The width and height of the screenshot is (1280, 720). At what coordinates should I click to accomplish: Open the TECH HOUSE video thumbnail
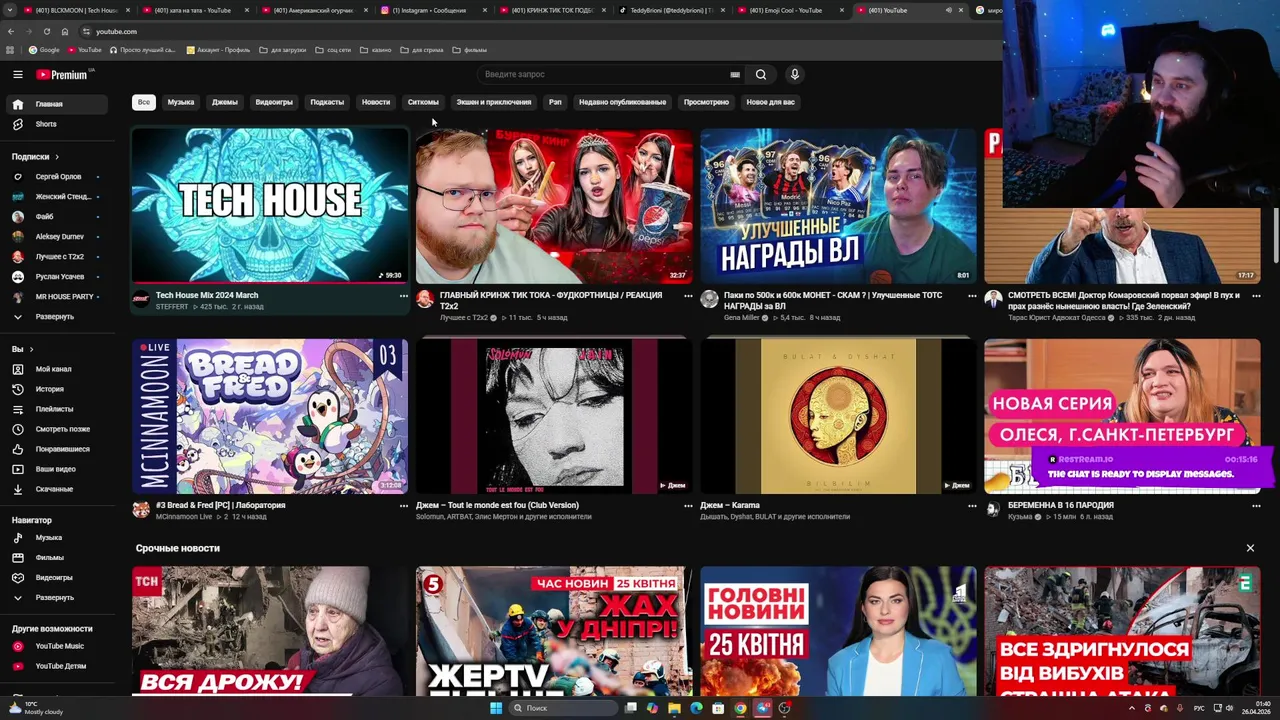pyautogui.click(x=270, y=205)
